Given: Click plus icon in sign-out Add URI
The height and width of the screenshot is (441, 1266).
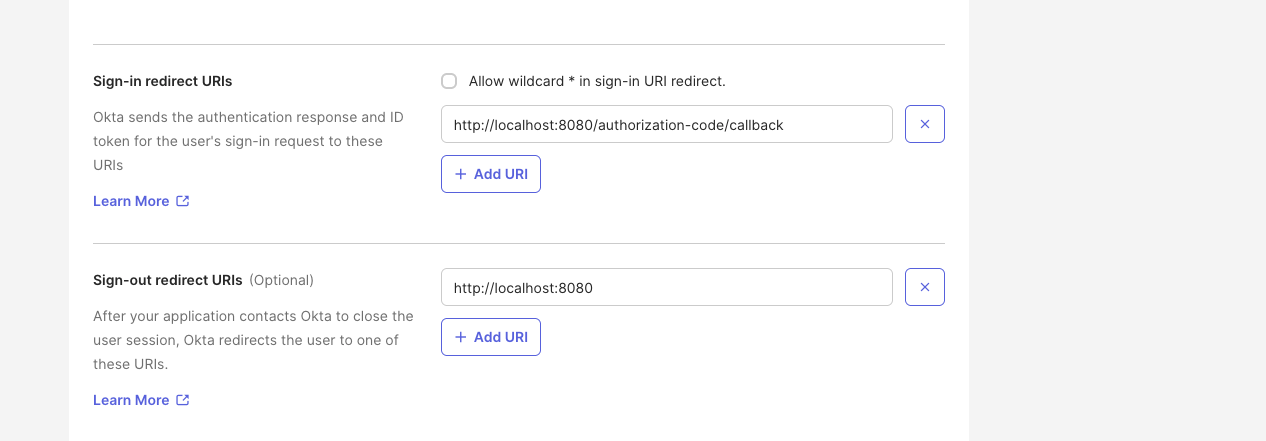Looking at the screenshot, I should (x=461, y=337).
